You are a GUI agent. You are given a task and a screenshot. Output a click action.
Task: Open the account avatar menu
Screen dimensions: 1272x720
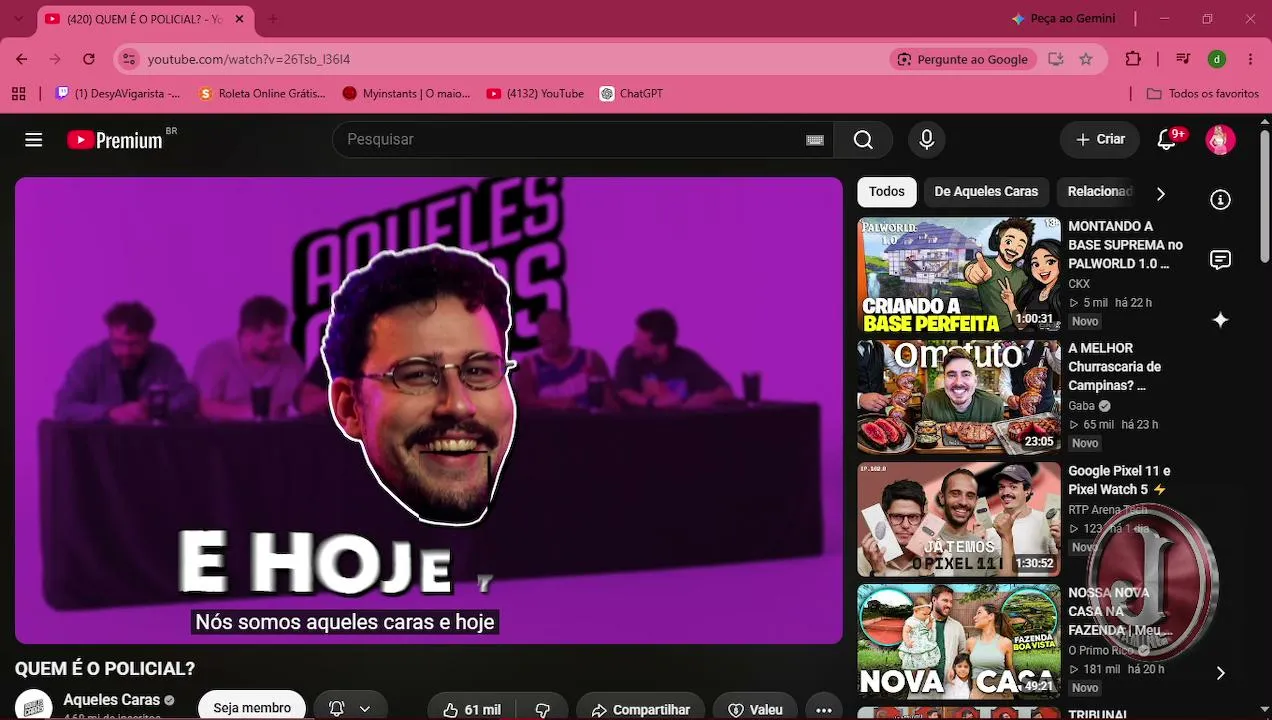click(1220, 140)
